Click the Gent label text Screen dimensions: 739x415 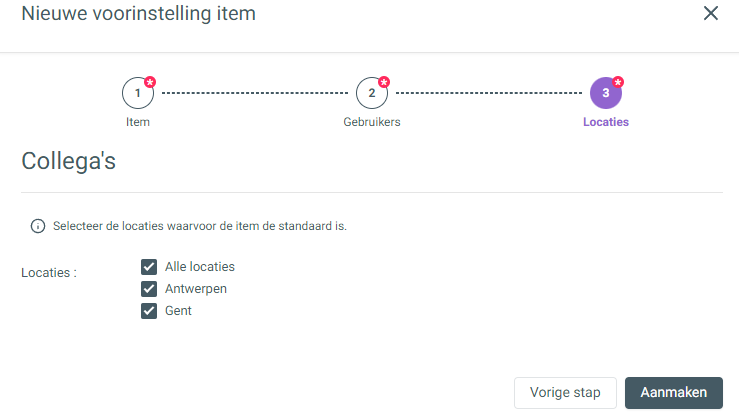[178, 311]
